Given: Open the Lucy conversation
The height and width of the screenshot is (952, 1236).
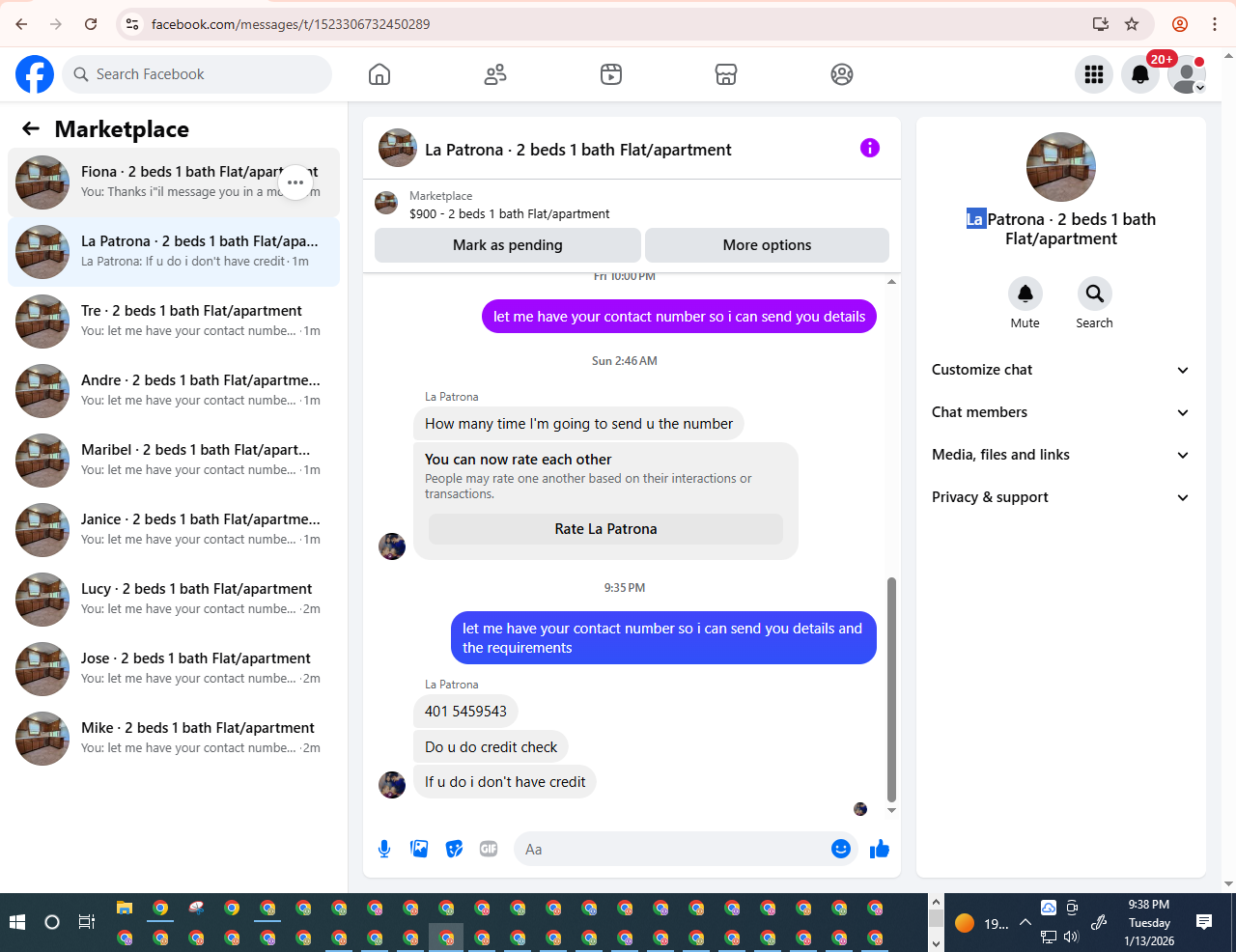Looking at the screenshot, I should tap(174, 600).
